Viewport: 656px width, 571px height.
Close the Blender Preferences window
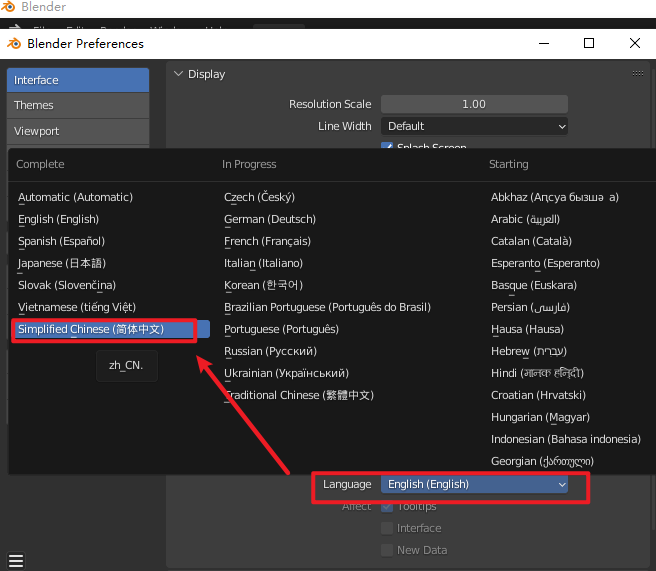(x=635, y=43)
